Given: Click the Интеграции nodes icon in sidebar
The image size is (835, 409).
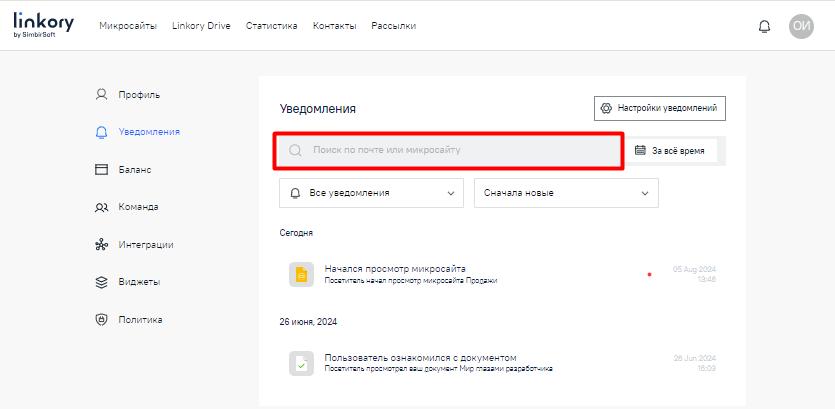Looking at the screenshot, I should [101, 245].
